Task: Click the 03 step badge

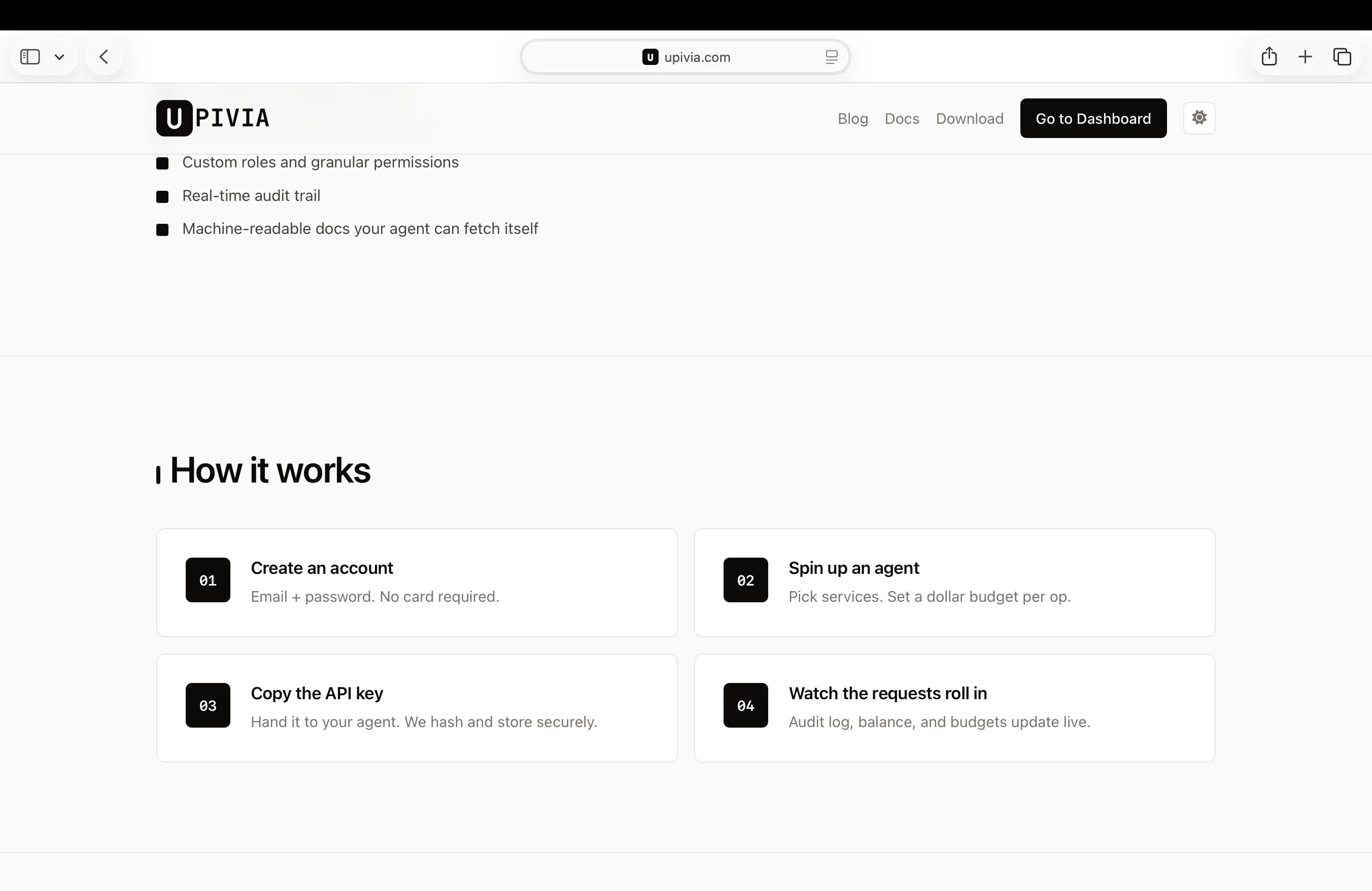Action: [208, 705]
